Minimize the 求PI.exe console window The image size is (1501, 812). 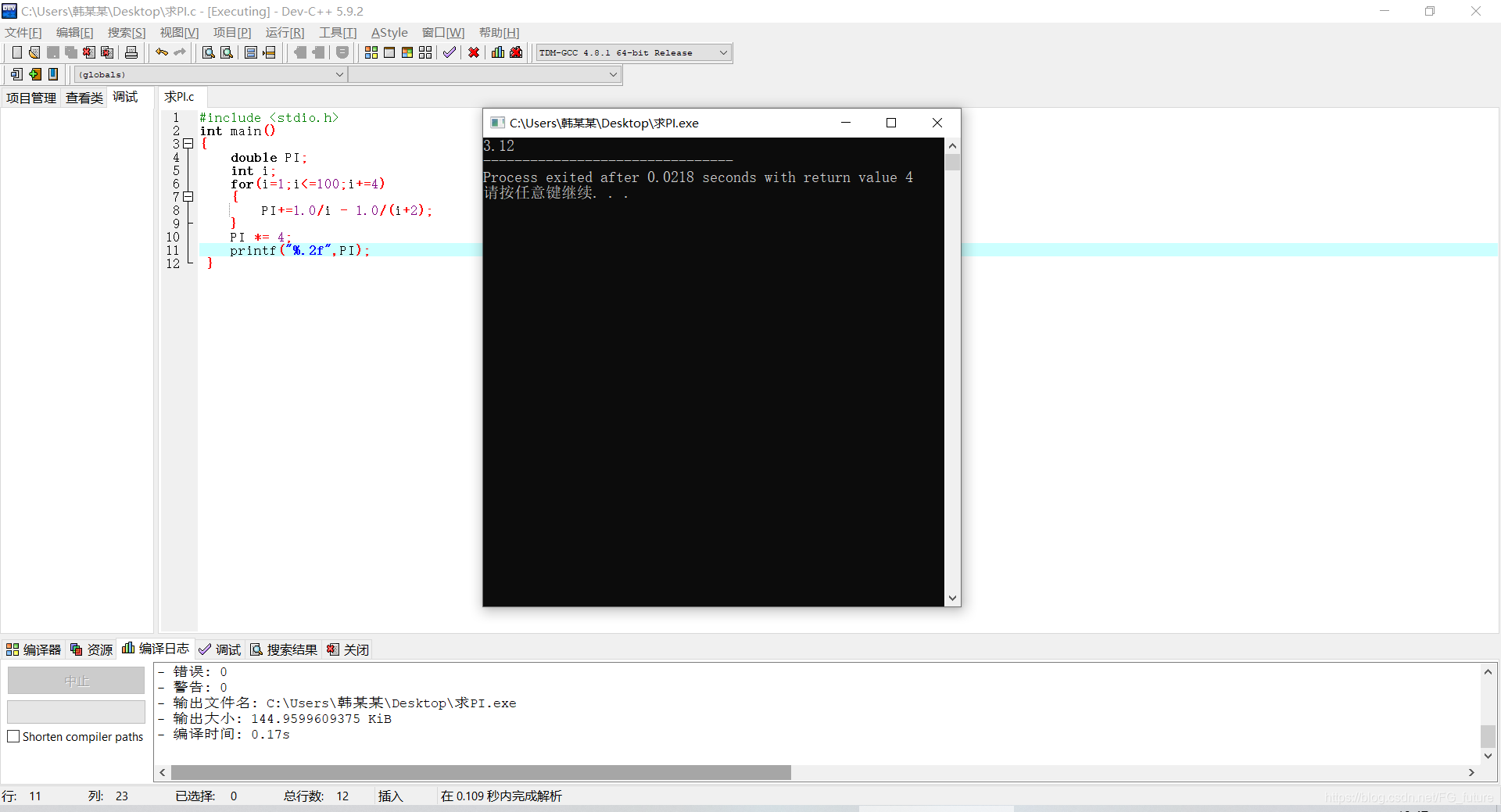click(846, 123)
